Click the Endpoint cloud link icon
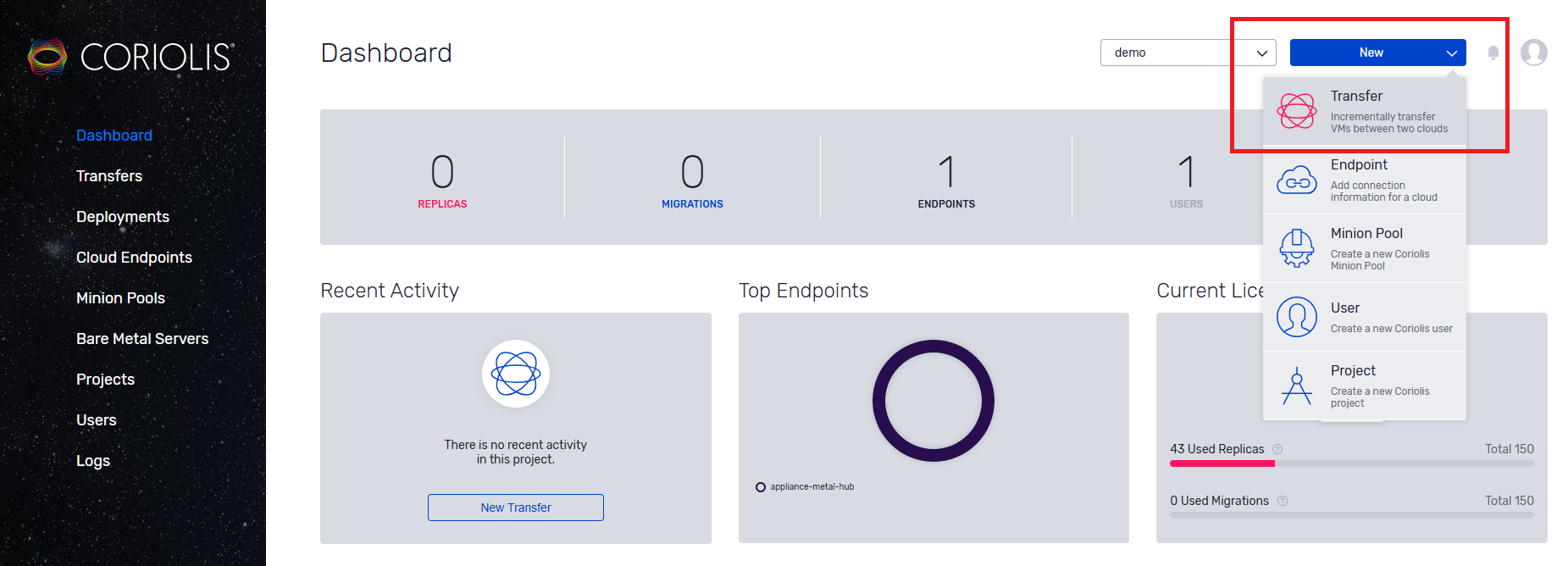This screenshot has height=566, width=1568. (1297, 180)
